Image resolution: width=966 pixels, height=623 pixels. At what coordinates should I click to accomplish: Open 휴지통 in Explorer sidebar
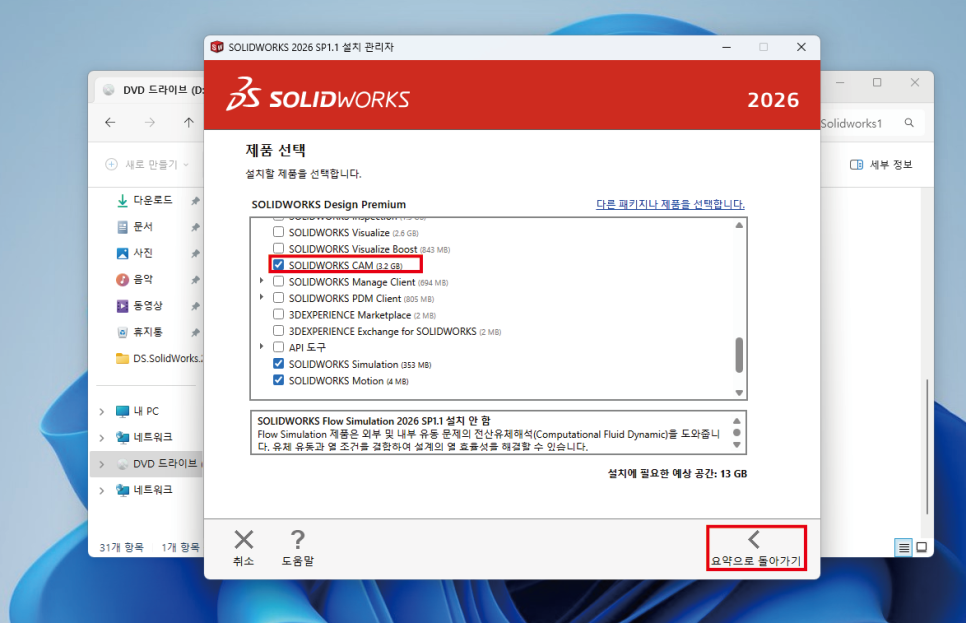(x=148, y=332)
